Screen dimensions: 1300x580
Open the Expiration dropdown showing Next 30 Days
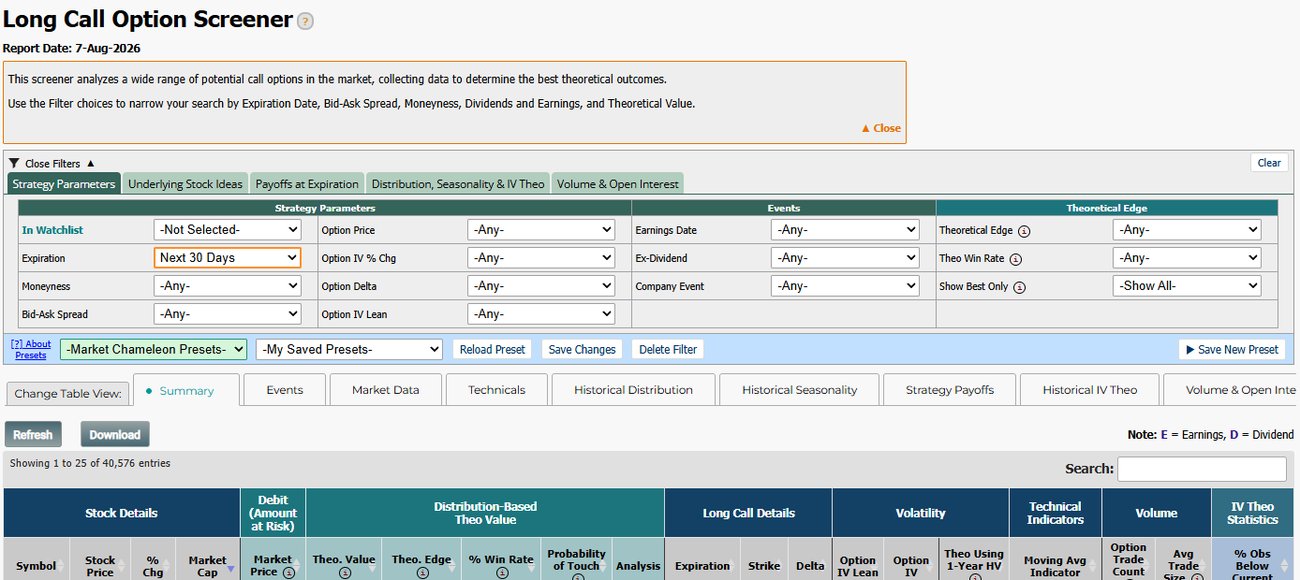(227, 257)
